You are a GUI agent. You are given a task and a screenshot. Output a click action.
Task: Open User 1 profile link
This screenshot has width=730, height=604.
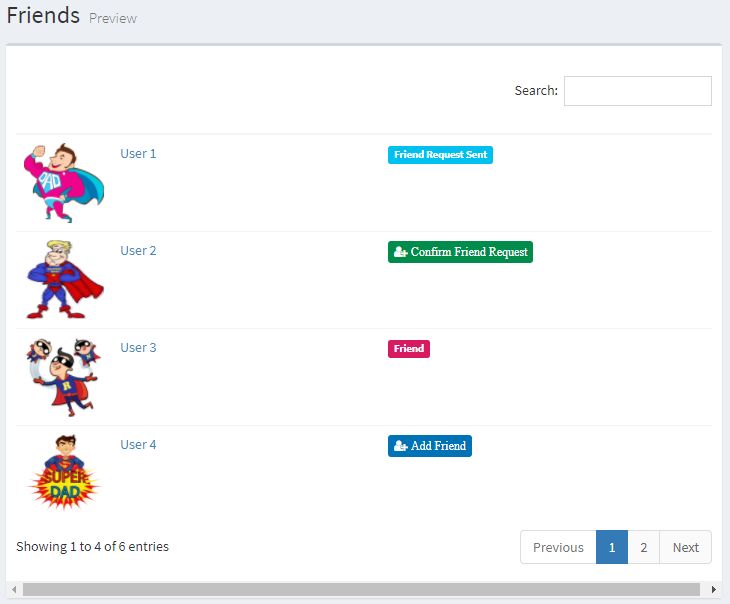click(x=138, y=154)
